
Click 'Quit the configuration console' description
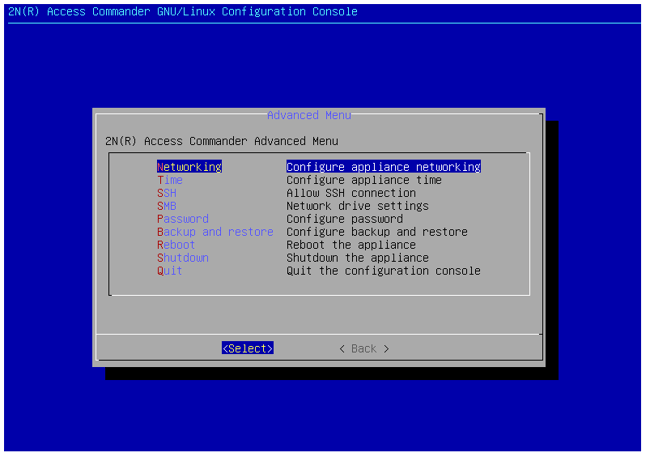coord(383,270)
